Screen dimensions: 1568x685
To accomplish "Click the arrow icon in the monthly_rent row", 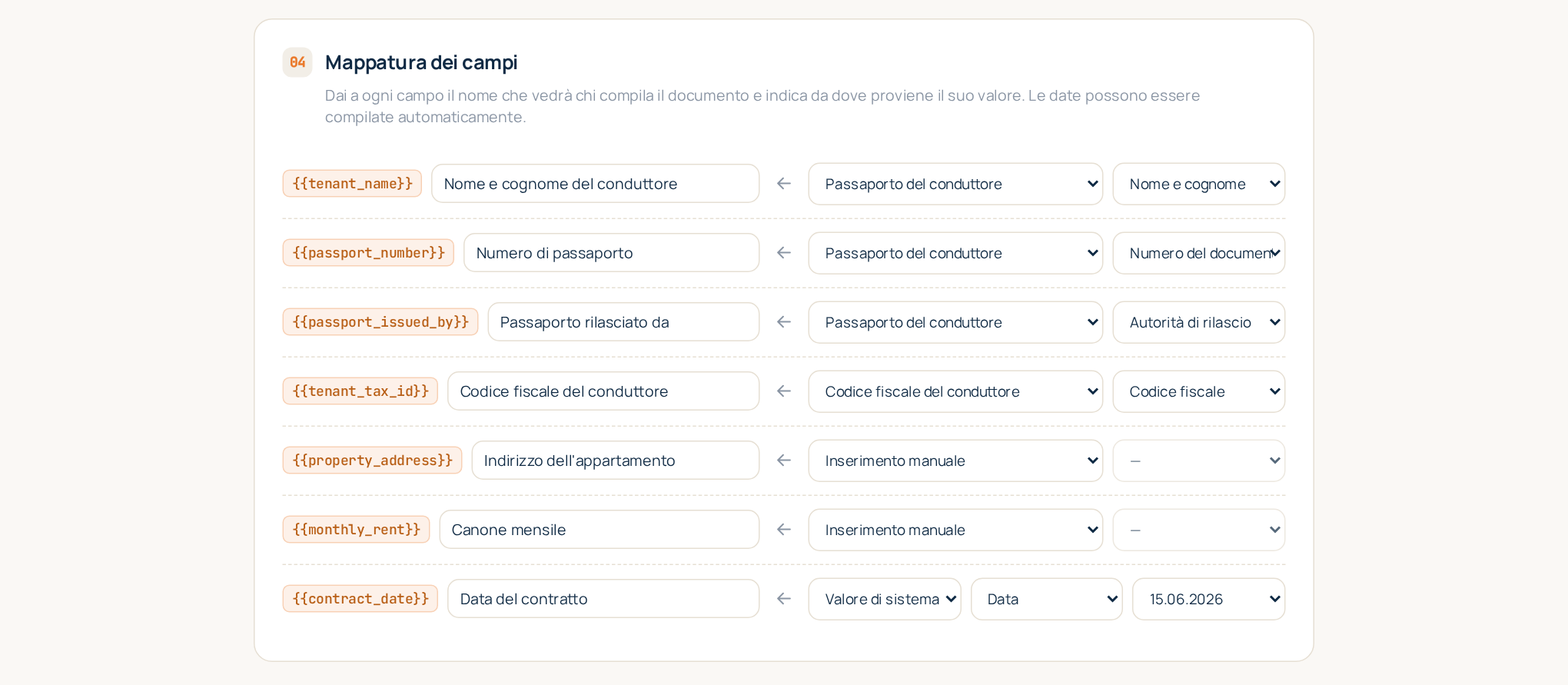I will click(x=784, y=530).
